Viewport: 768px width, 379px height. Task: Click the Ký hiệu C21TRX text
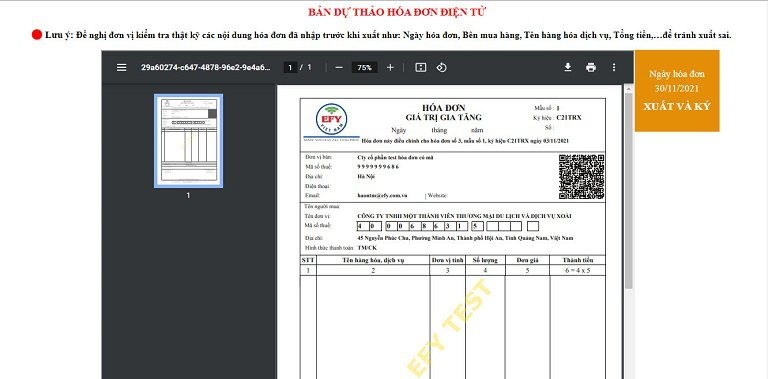557,118
